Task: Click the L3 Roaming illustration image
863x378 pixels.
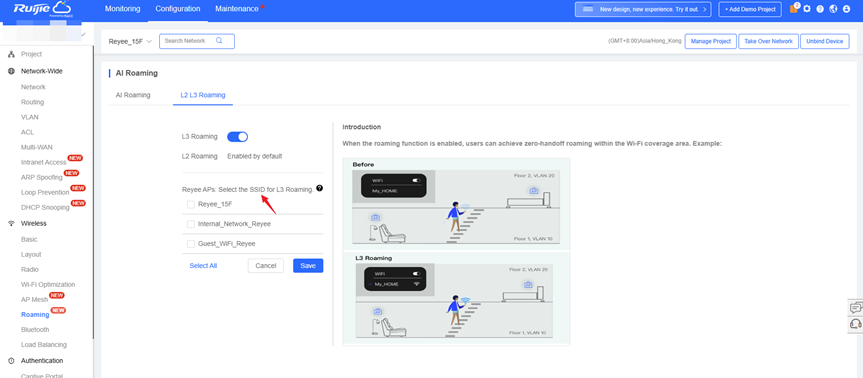Action: pyautogui.click(x=456, y=298)
